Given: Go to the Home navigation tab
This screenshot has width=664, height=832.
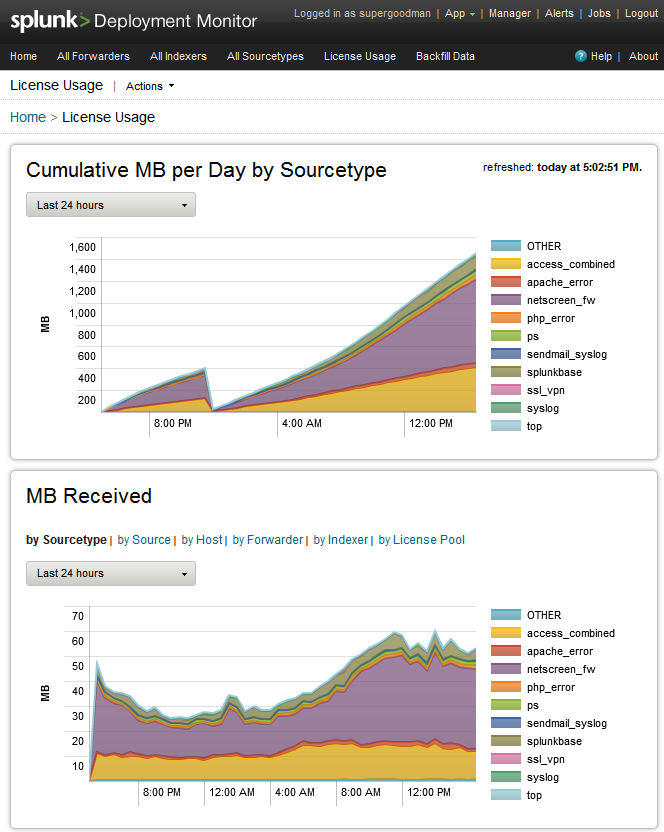Looking at the screenshot, I should (23, 56).
